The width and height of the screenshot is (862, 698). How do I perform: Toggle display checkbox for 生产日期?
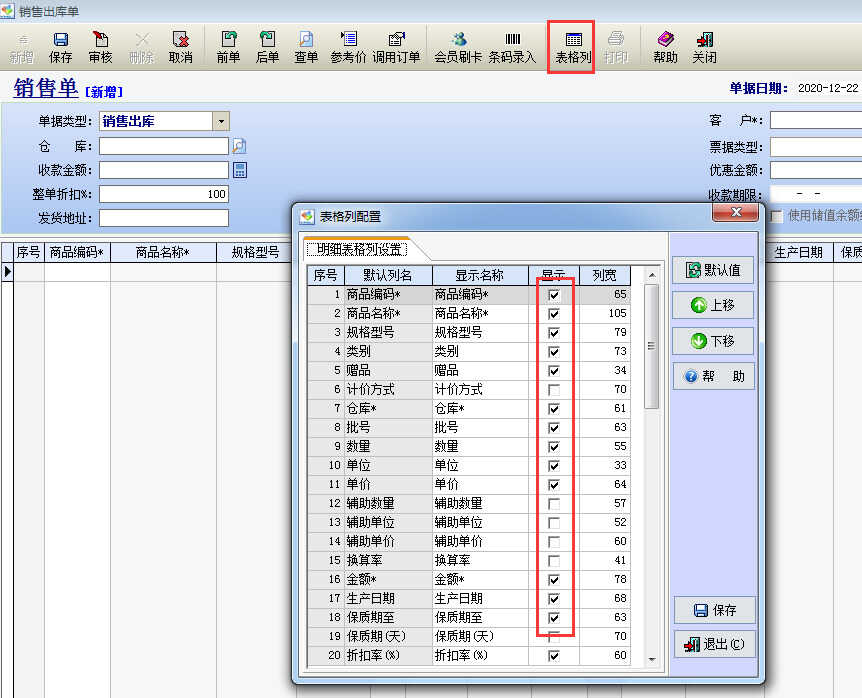tap(554, 599)
